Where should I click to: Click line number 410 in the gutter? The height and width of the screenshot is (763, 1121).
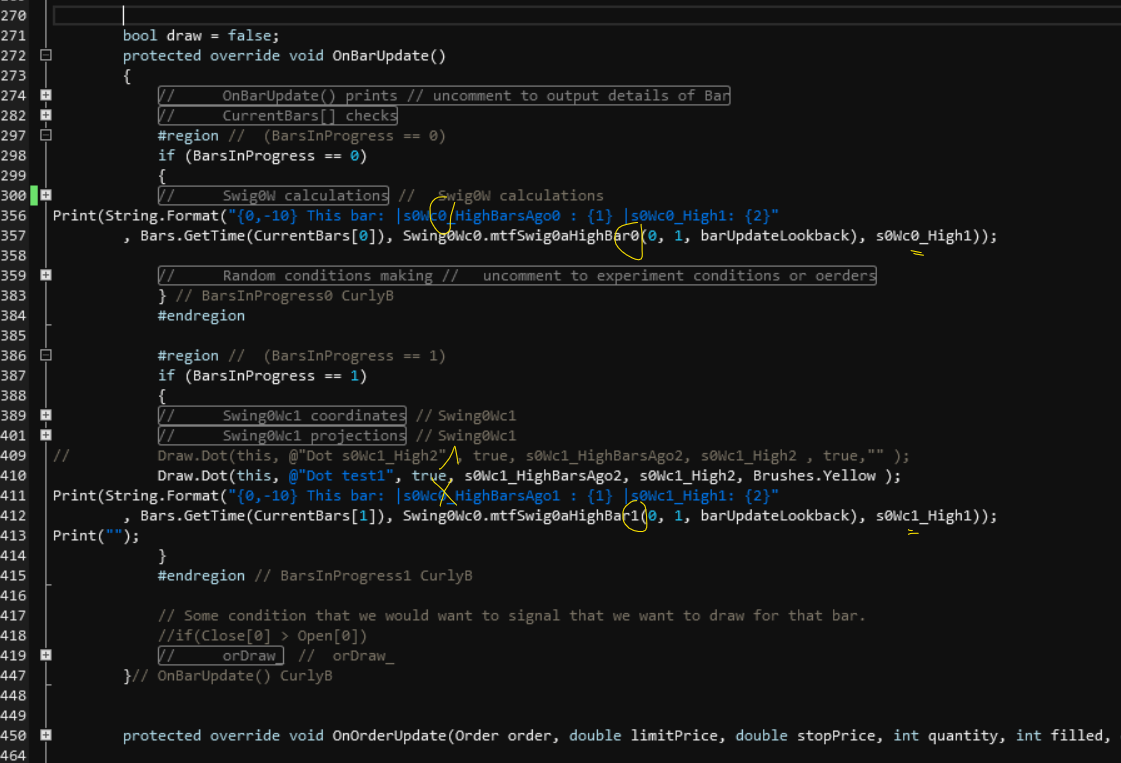point(14,476)
